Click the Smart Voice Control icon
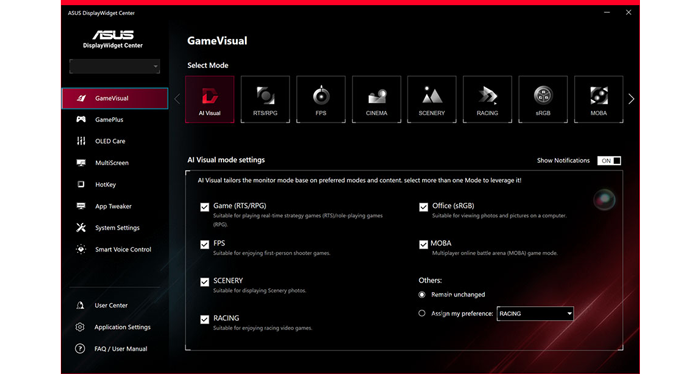 coord(81,249)
